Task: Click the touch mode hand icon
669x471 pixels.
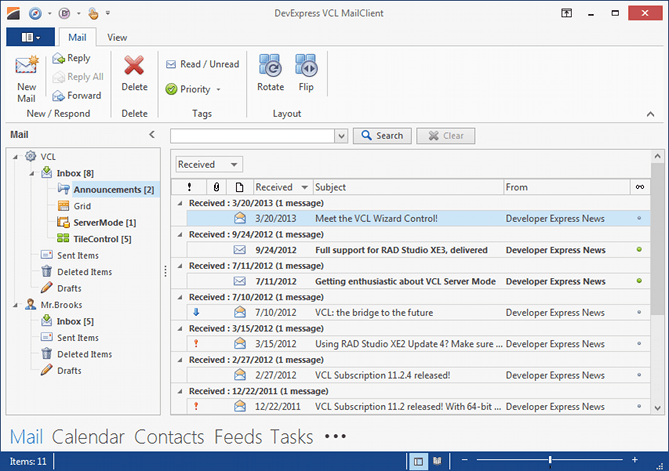Action: coord(93,14)
